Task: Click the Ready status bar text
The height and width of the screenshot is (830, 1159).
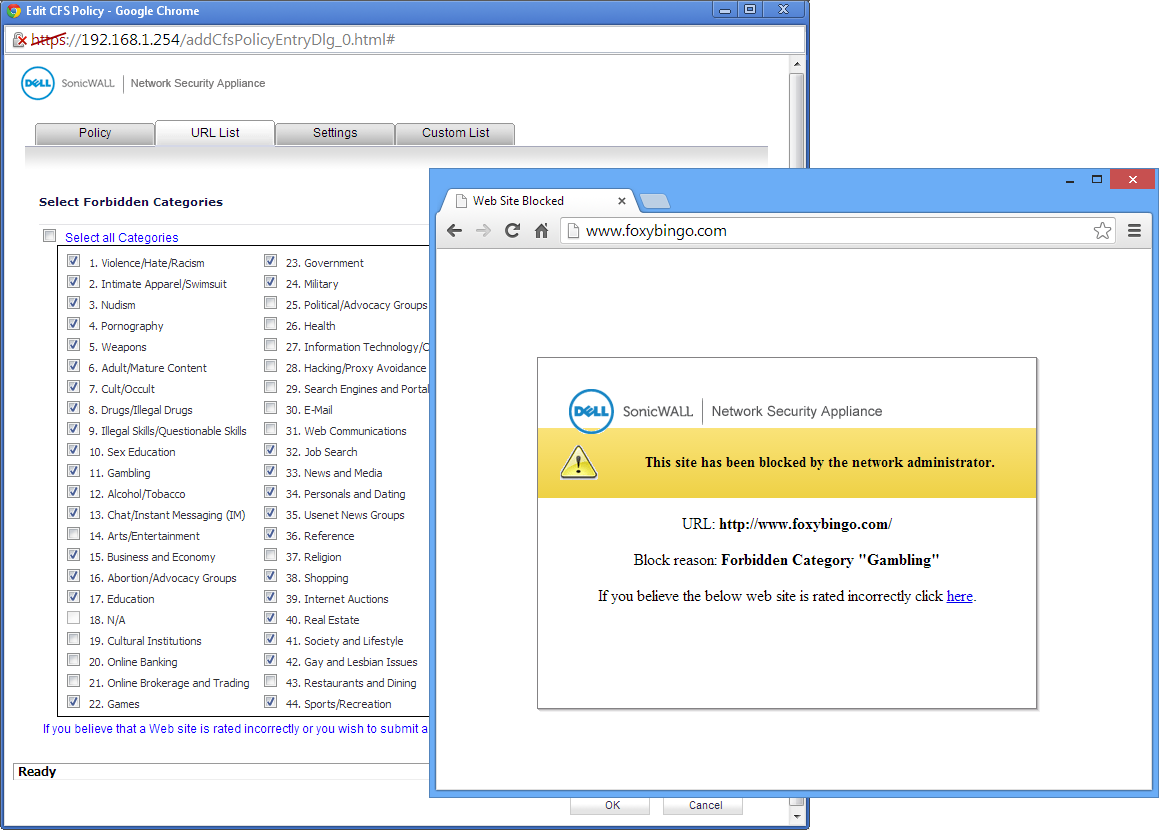Action: coord(37,772)
